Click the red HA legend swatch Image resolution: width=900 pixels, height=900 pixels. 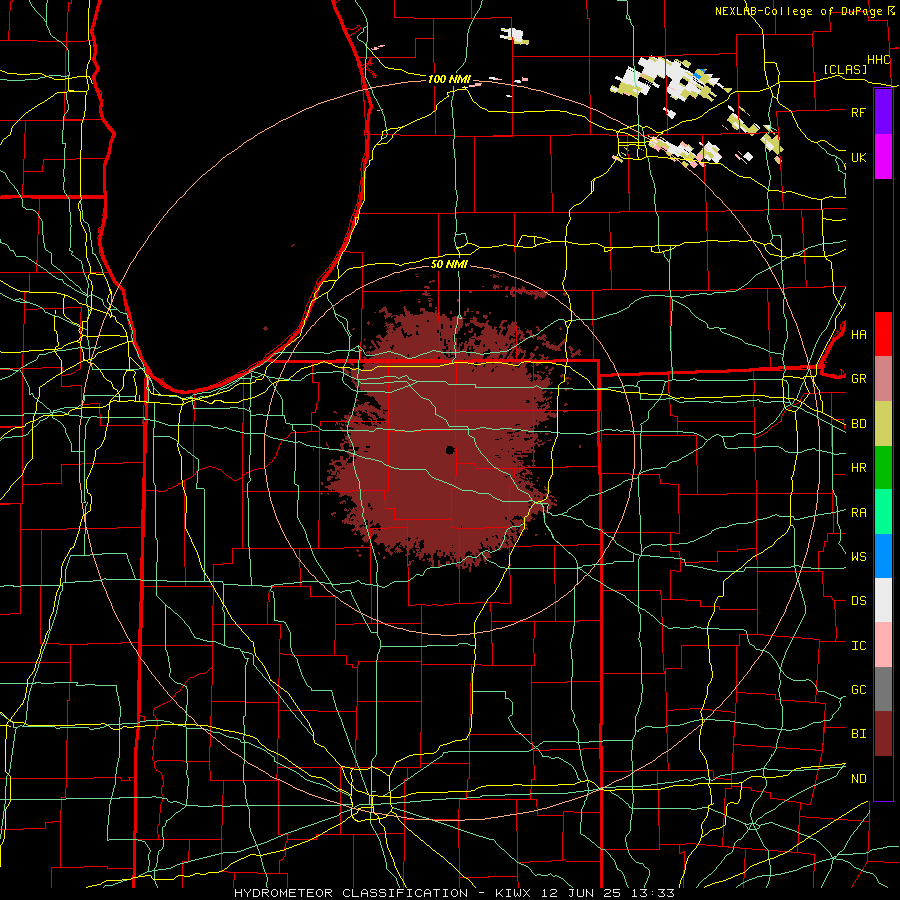click(883, 334)
